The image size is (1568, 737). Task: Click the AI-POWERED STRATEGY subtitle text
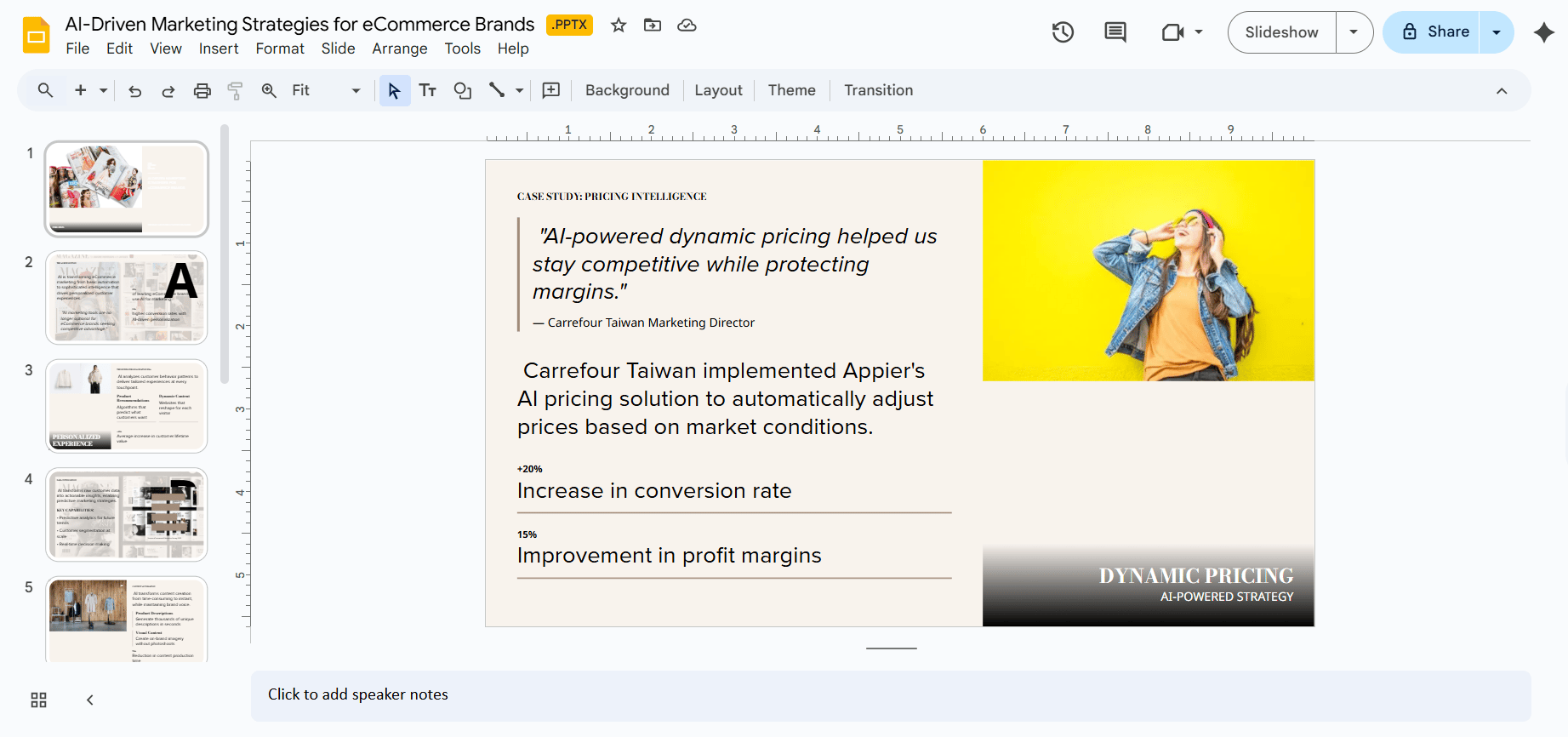tap(1227, 597)
